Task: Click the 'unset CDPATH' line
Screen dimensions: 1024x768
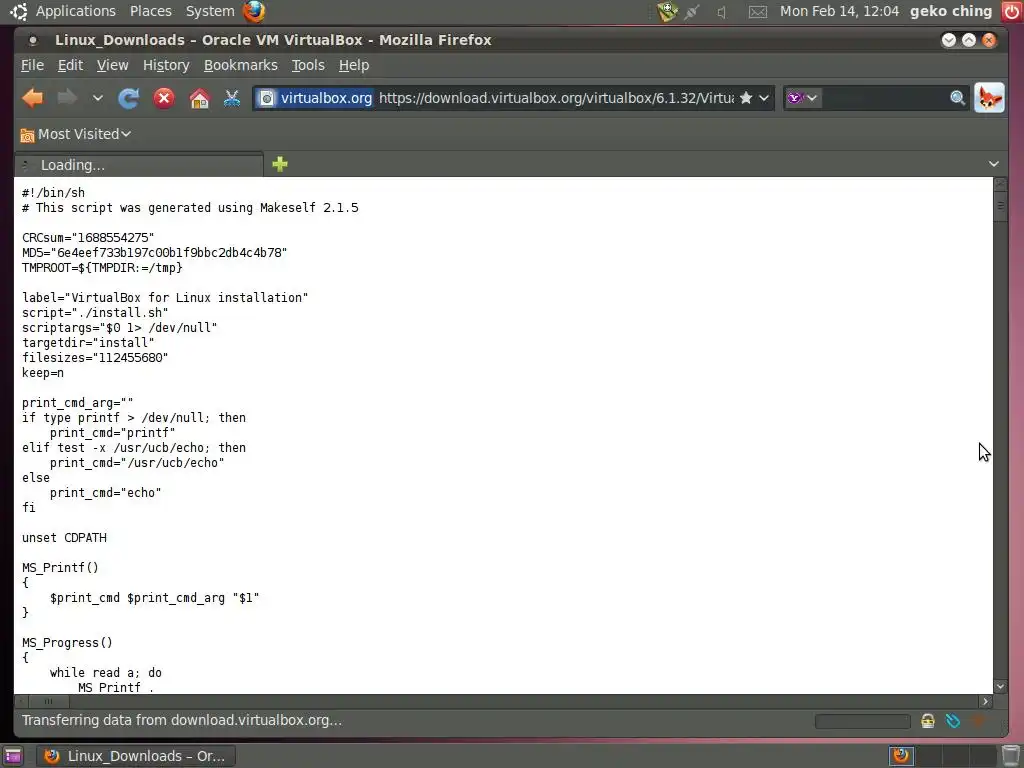Action: [x=64, y=538]
